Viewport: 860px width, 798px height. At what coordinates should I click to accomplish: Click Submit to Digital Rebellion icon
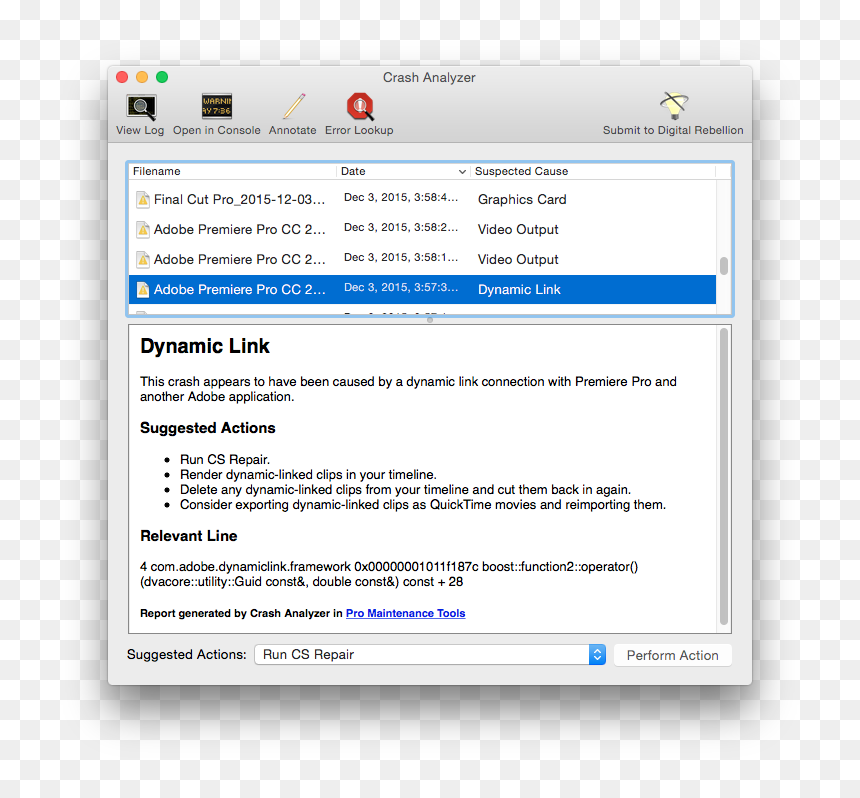click(674, 106)
